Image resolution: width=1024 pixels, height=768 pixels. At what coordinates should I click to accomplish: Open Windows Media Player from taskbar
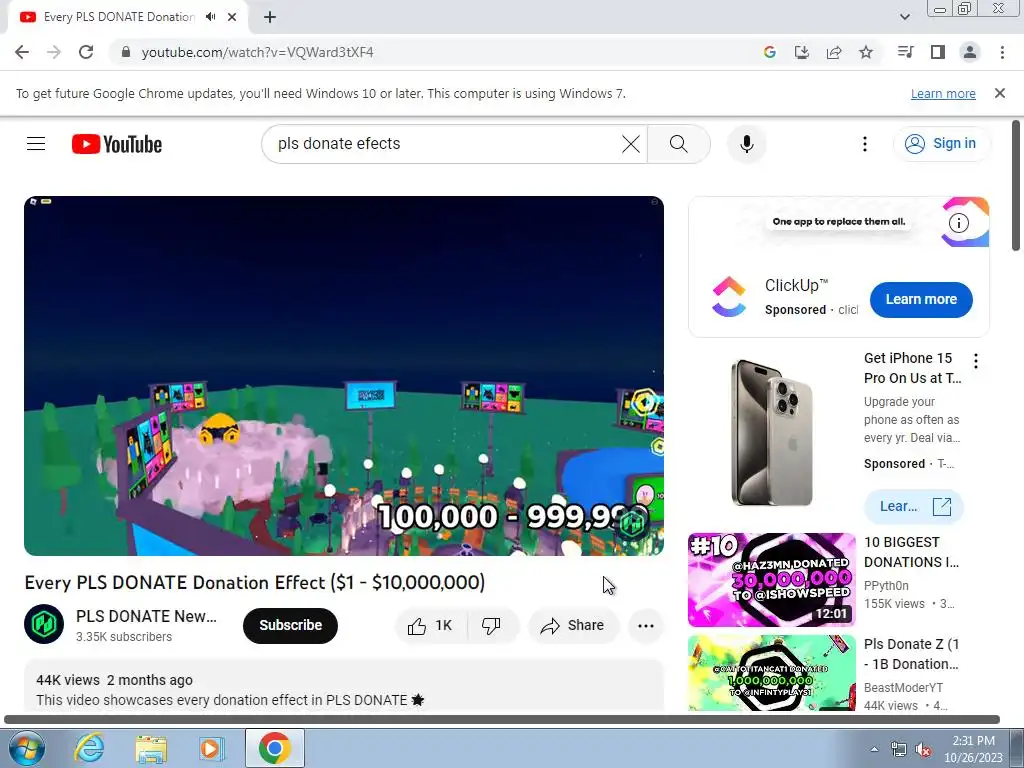[212, 748]
